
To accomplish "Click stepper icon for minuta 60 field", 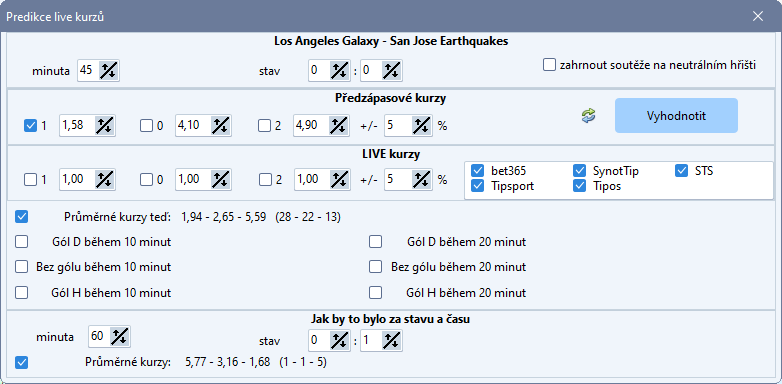I will [x=118, y=337].
